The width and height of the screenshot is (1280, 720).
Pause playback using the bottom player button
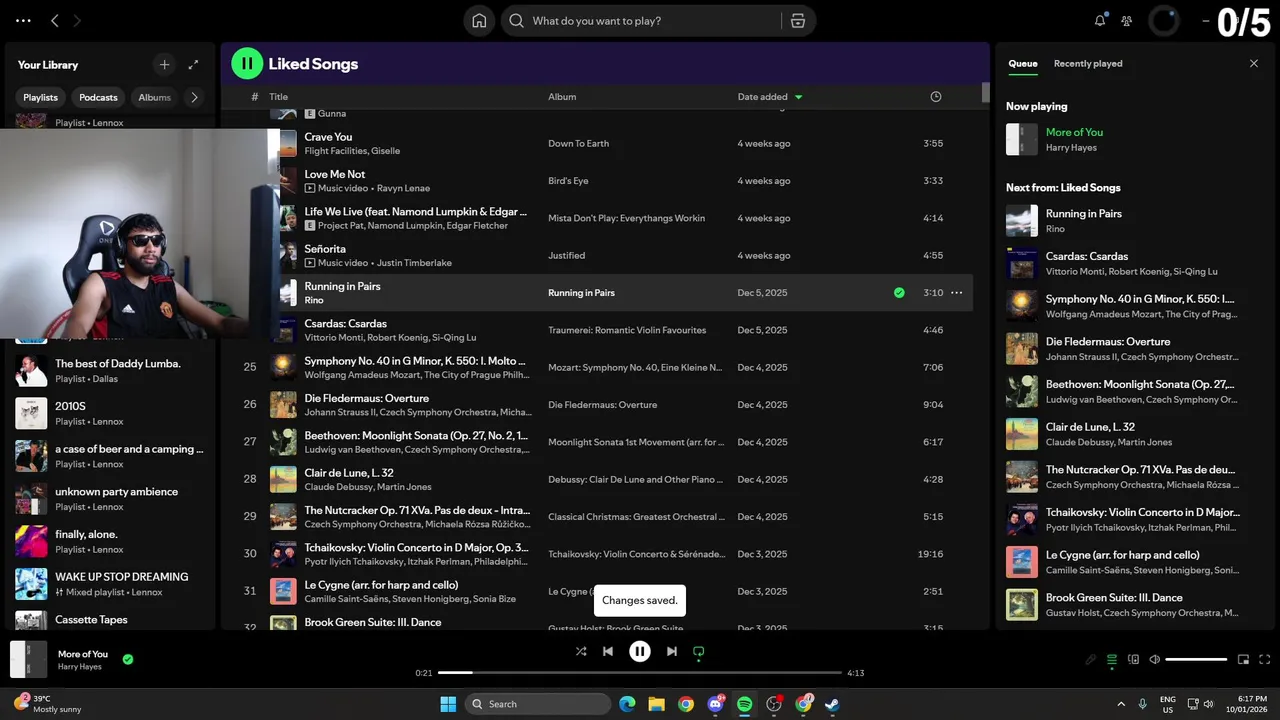pyautogui.click(x=640, y=651)
